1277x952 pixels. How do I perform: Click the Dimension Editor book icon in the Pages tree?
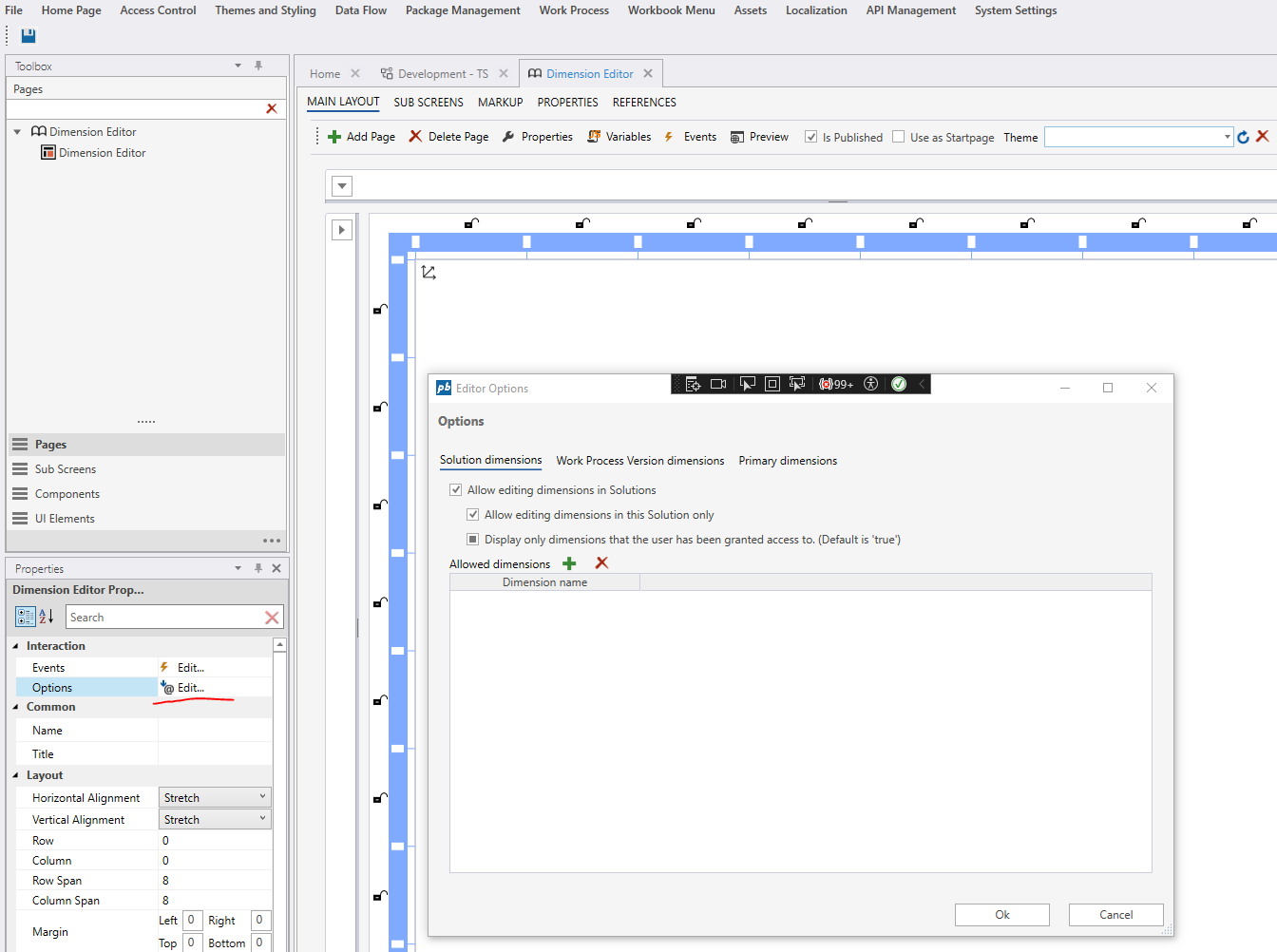[x=39, y=132]
